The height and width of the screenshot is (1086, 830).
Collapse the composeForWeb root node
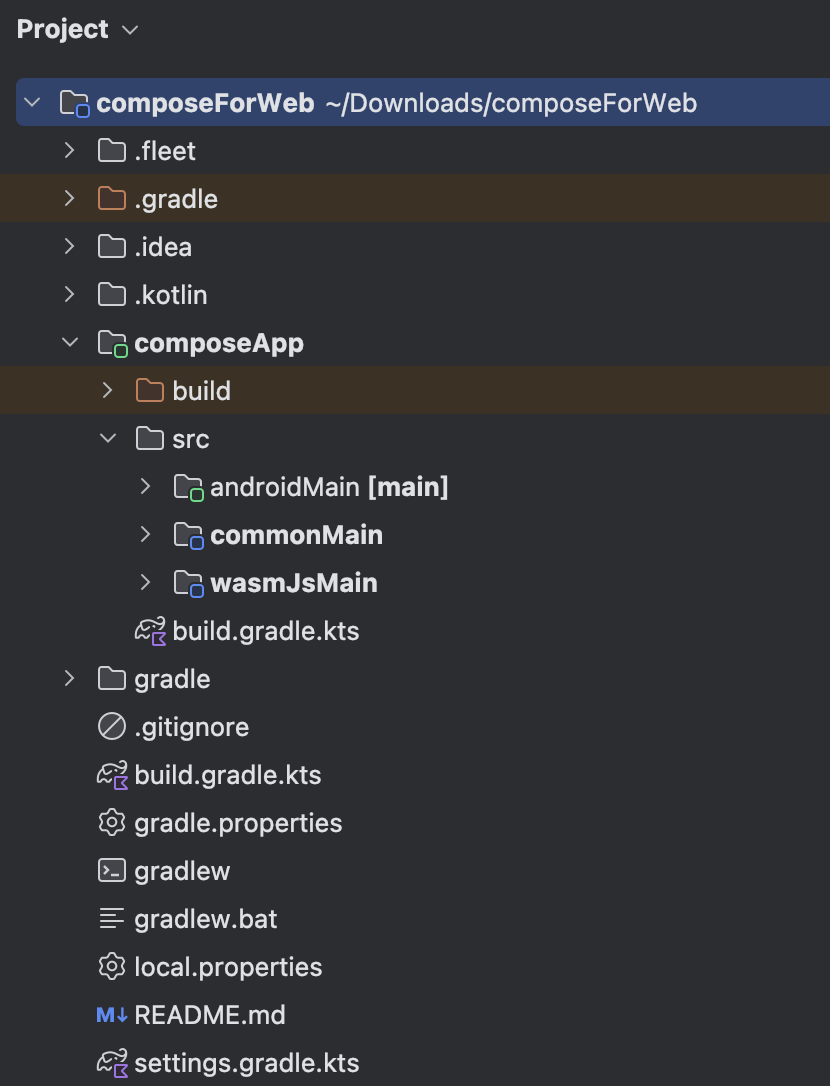pyautogui.click(x=32, y=103)
